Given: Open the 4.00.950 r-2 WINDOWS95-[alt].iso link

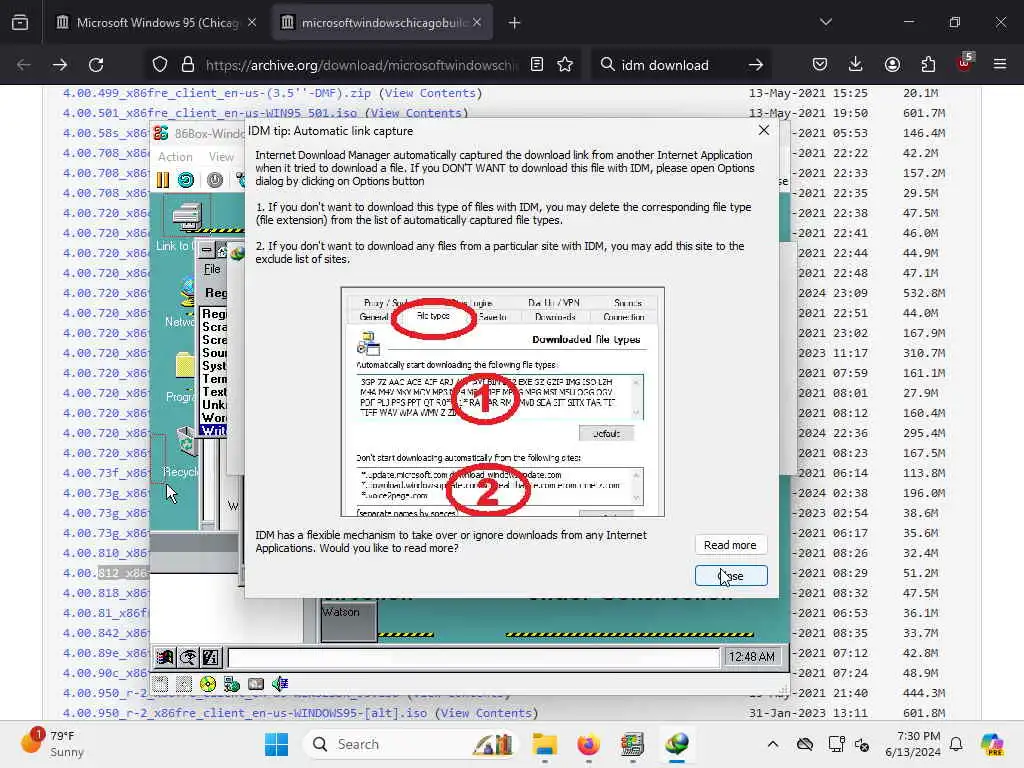Looking at the screenshot, I should coord(245,712).
